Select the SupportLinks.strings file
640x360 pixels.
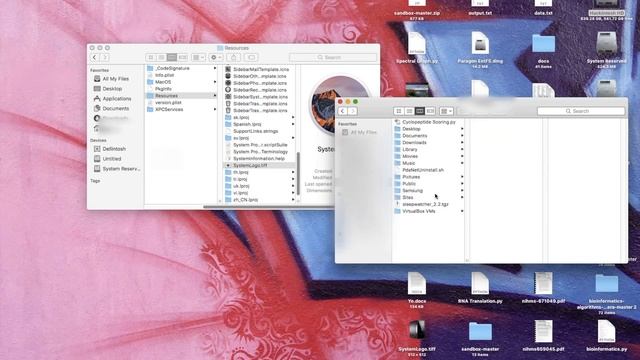[256, 131]
